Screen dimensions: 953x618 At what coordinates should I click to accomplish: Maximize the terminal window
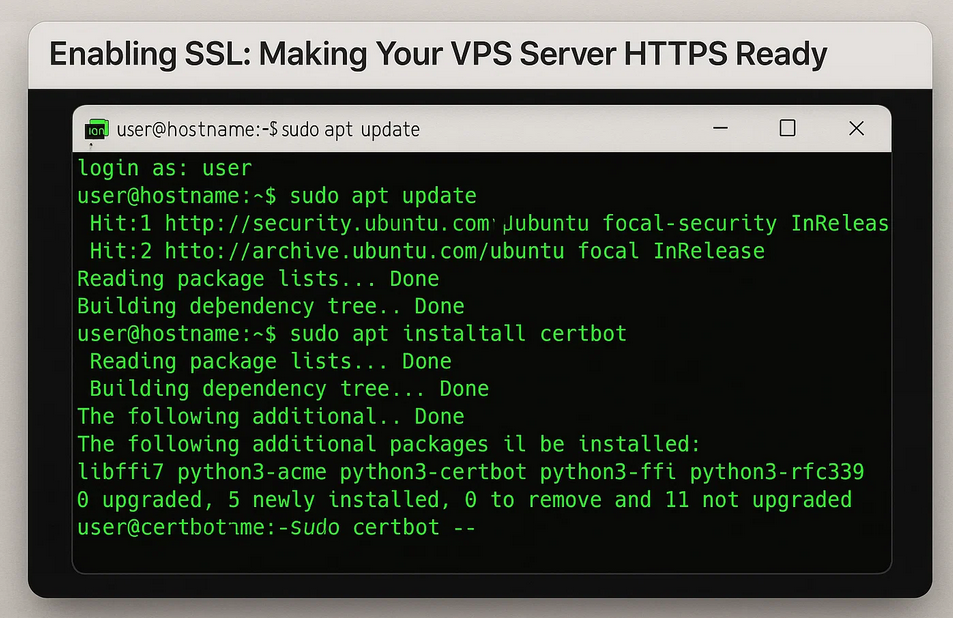pyautogui.click(x=787, y=129)
